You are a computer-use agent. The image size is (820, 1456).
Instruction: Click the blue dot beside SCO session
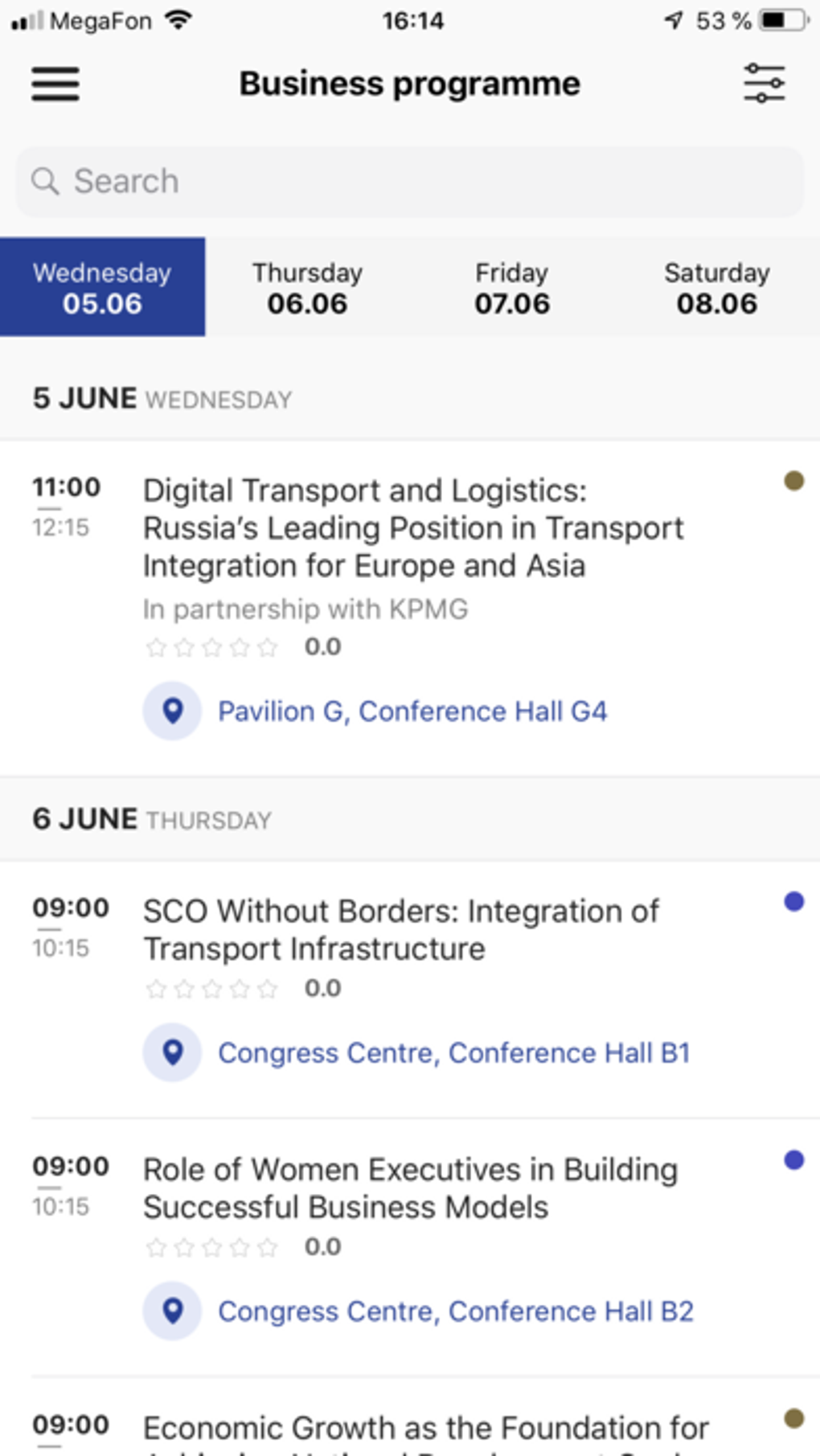coord(793,902)
